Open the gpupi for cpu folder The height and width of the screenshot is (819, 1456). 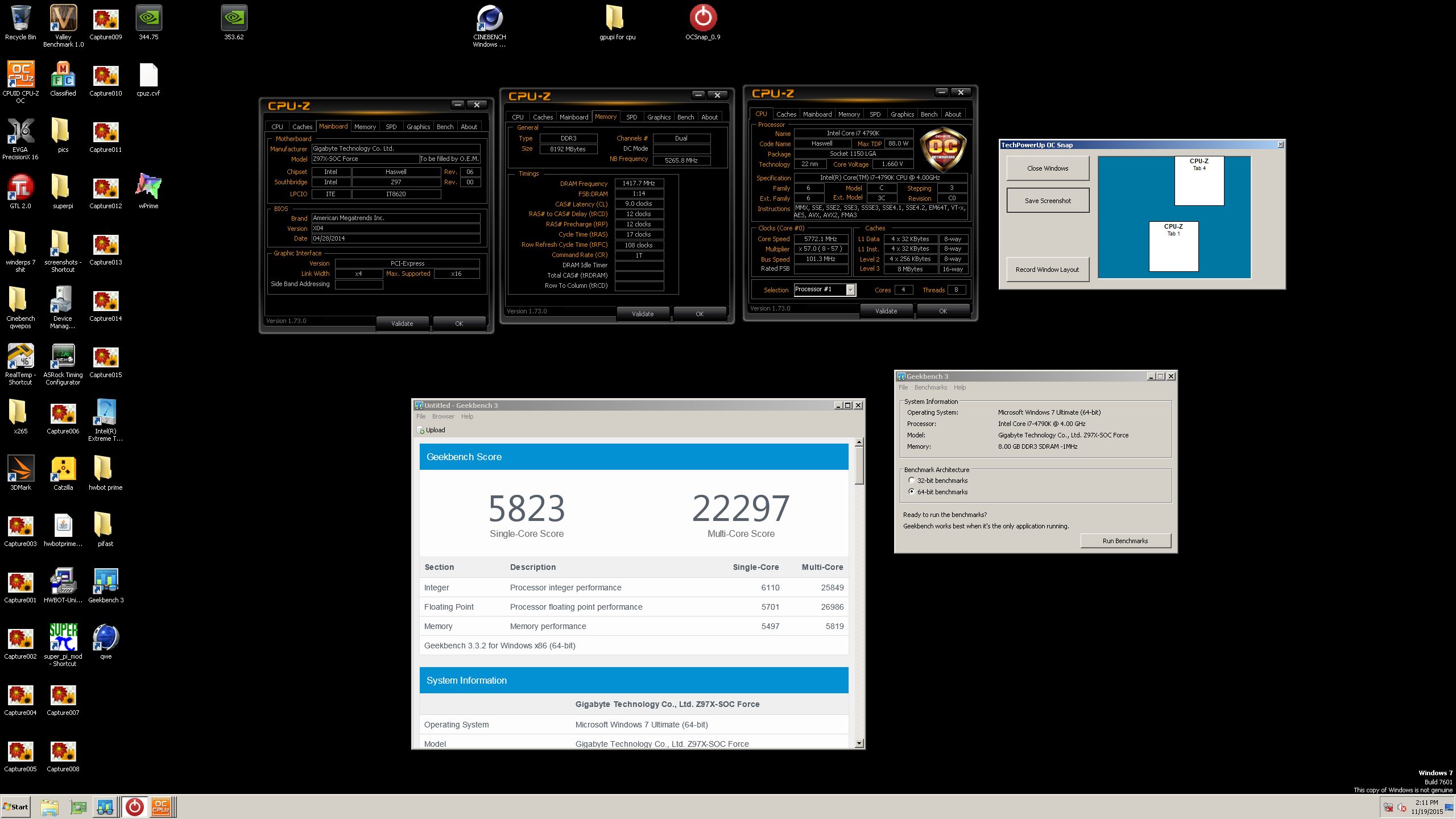click(617, 22)
